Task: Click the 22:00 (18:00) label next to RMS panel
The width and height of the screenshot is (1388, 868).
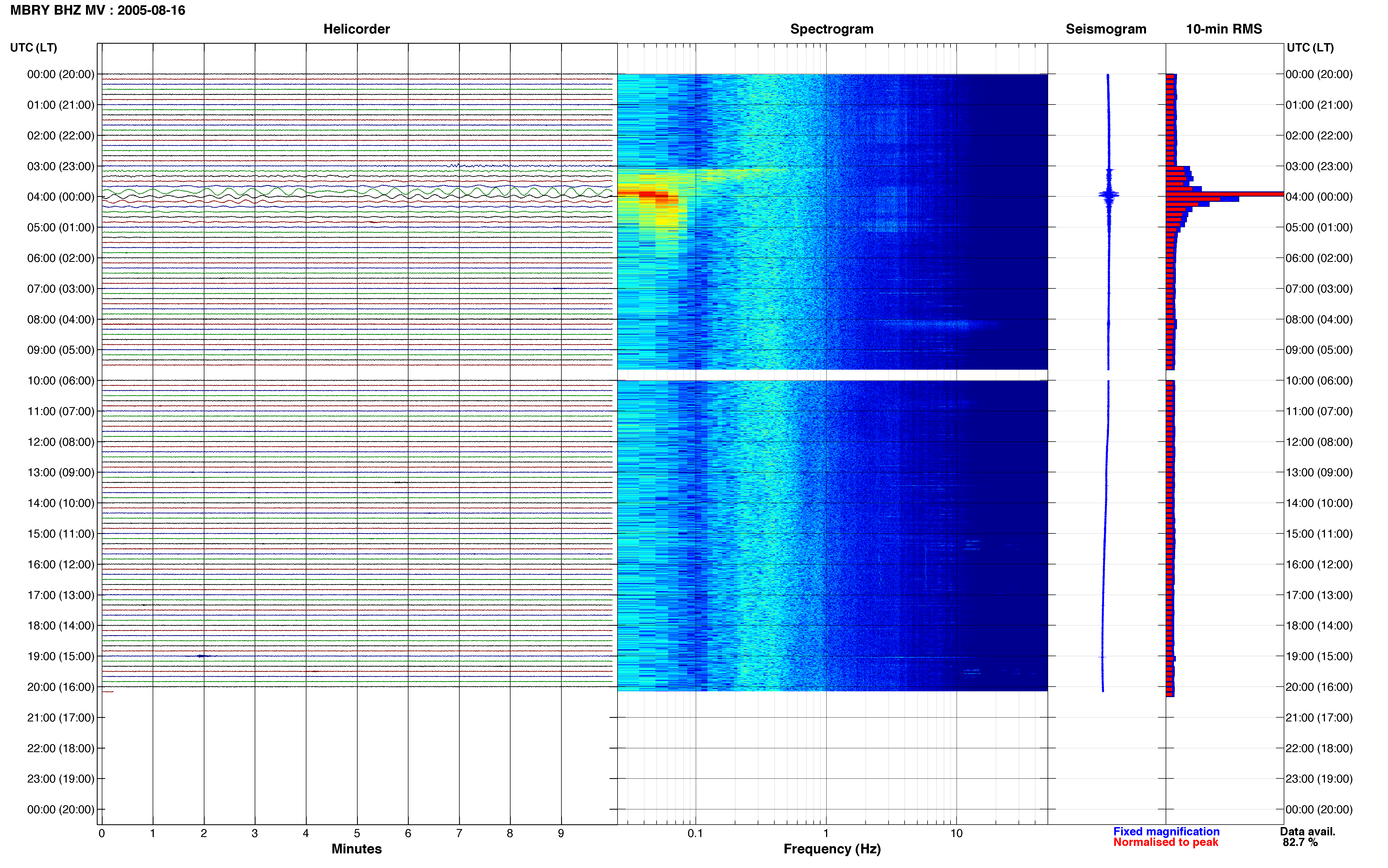Action: click(1319, 749)
